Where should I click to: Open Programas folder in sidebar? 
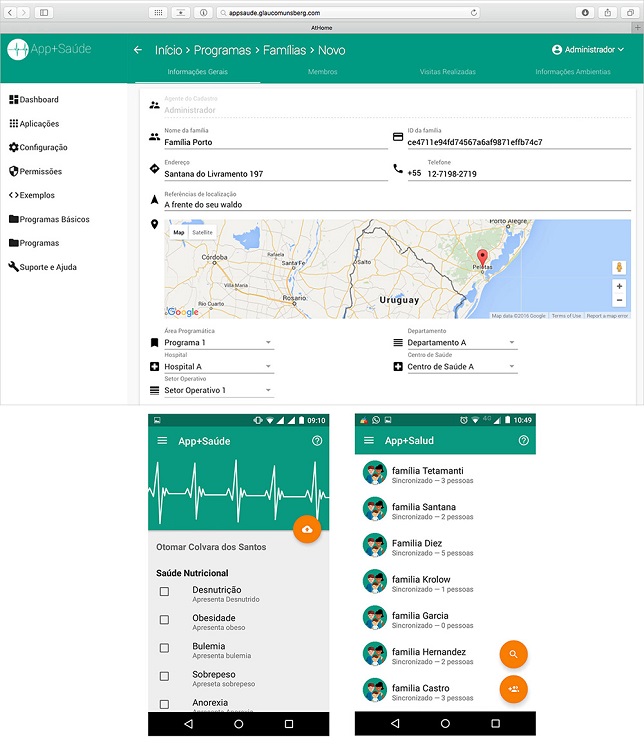[34, 243]
